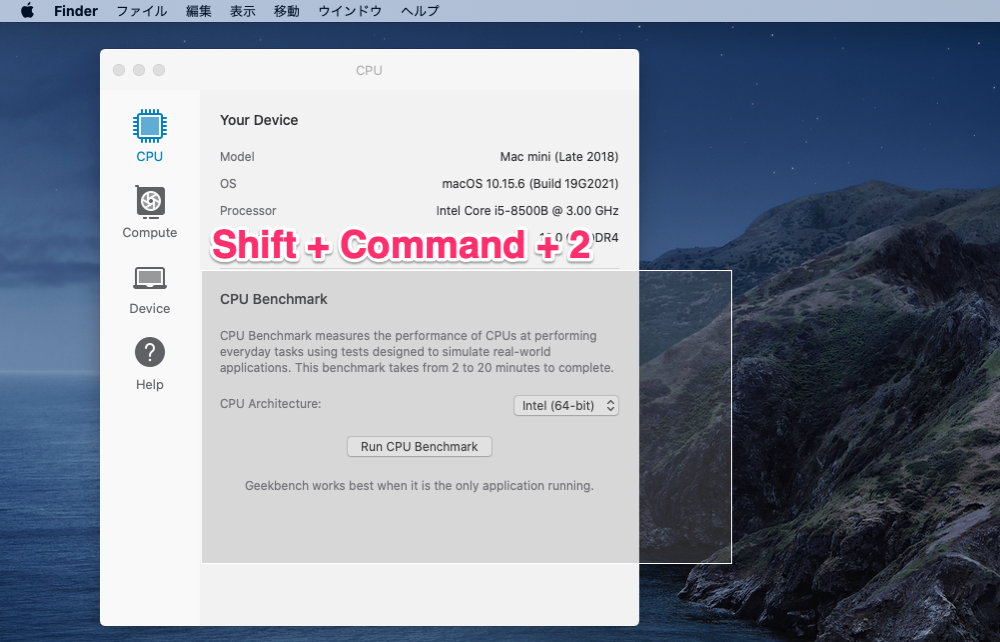Click the Processor label
This screenshot has height=642, width=1000.
point(248,210)
